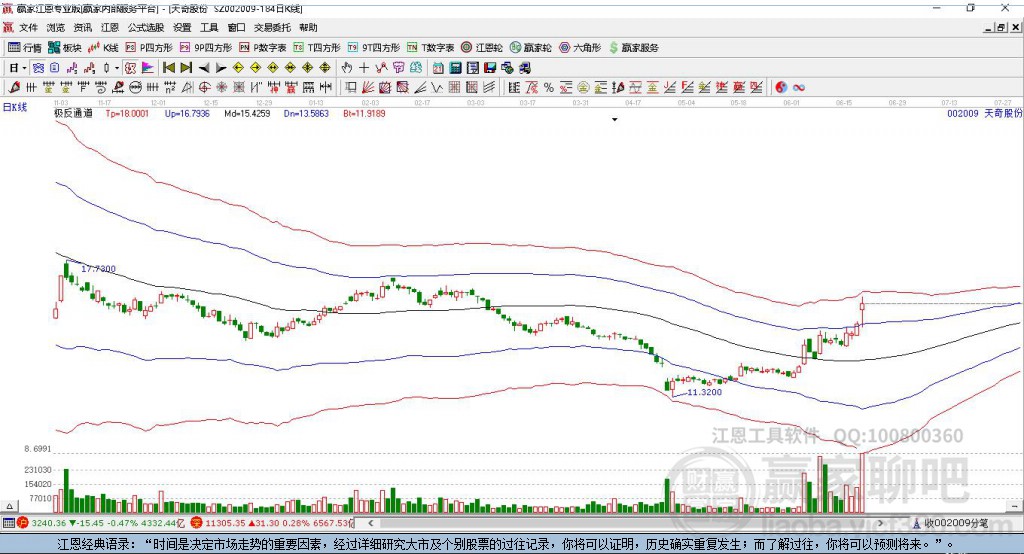Image resolution: width=1024 pixels, height=554 pixels.
Task: Open the 文件 menu
Action: click(28, 27)
